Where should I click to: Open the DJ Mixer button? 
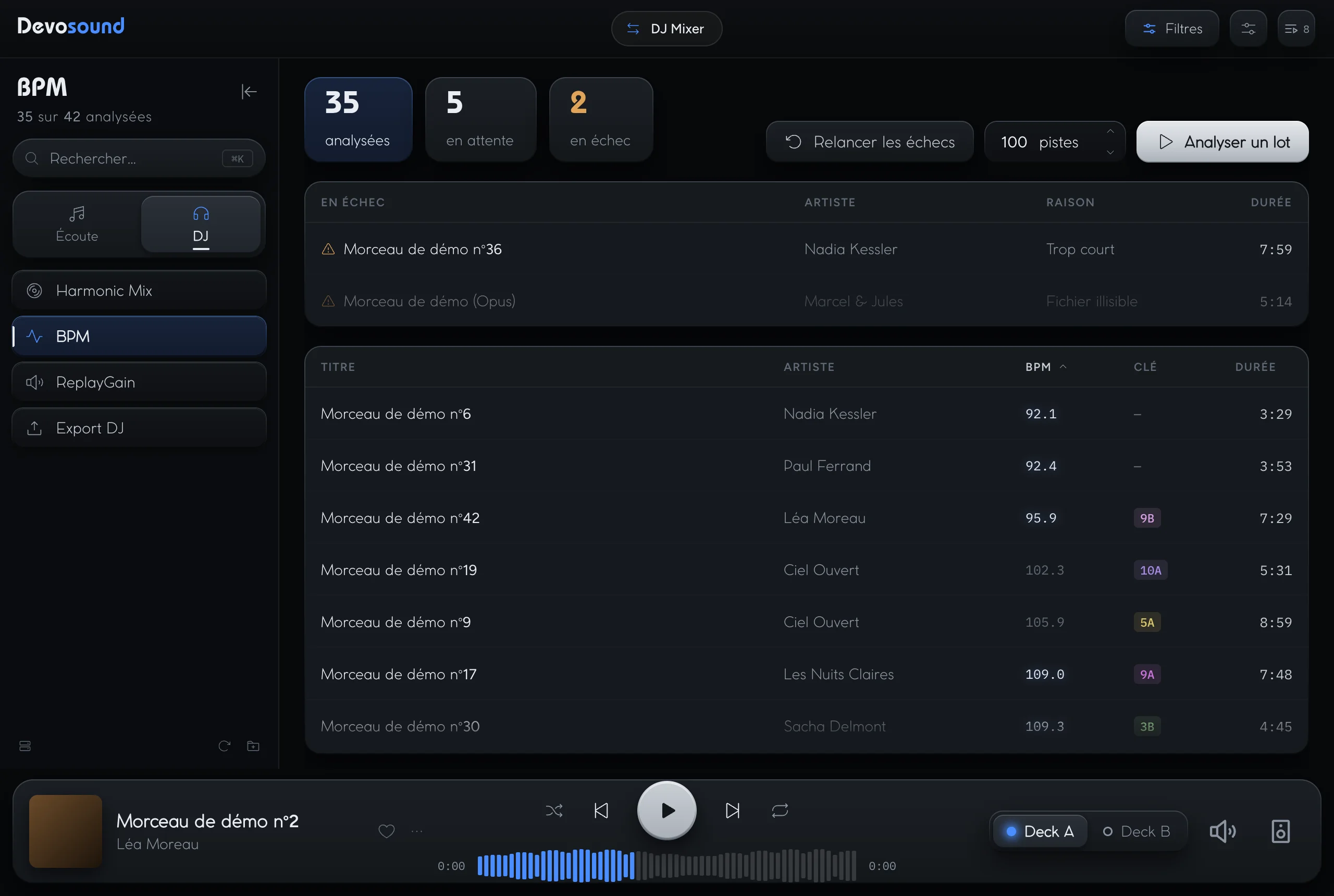pyautogui.click(x=666, y=29)
